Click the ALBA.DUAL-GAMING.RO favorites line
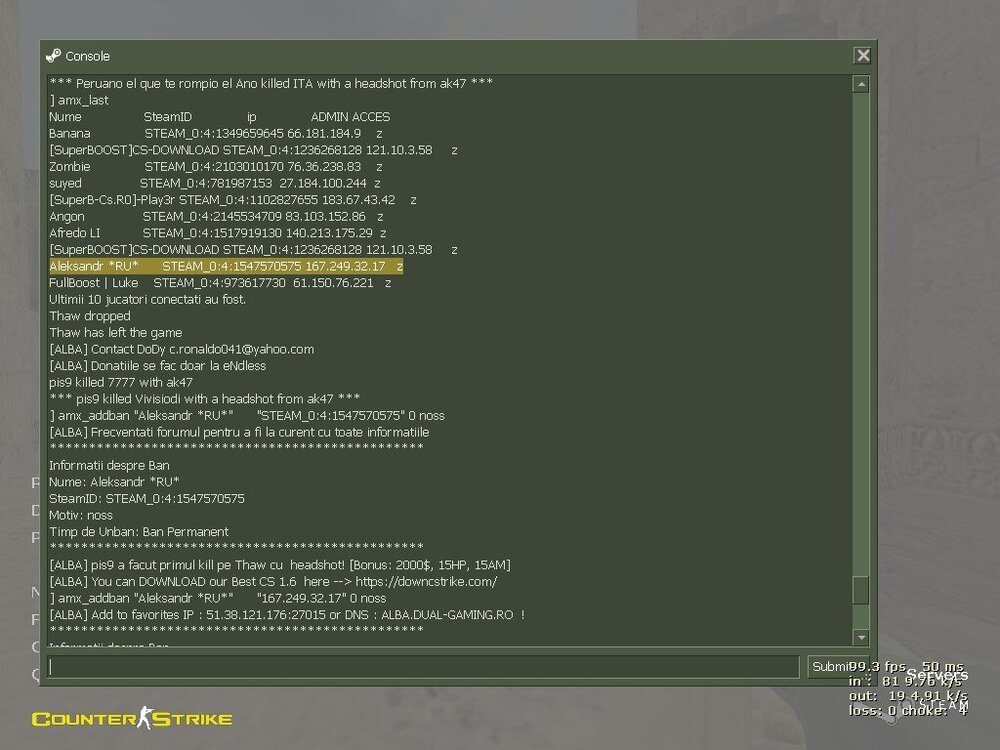Image resolution: width=1000 pixels, height=750 pixels. tap(287, 614)
